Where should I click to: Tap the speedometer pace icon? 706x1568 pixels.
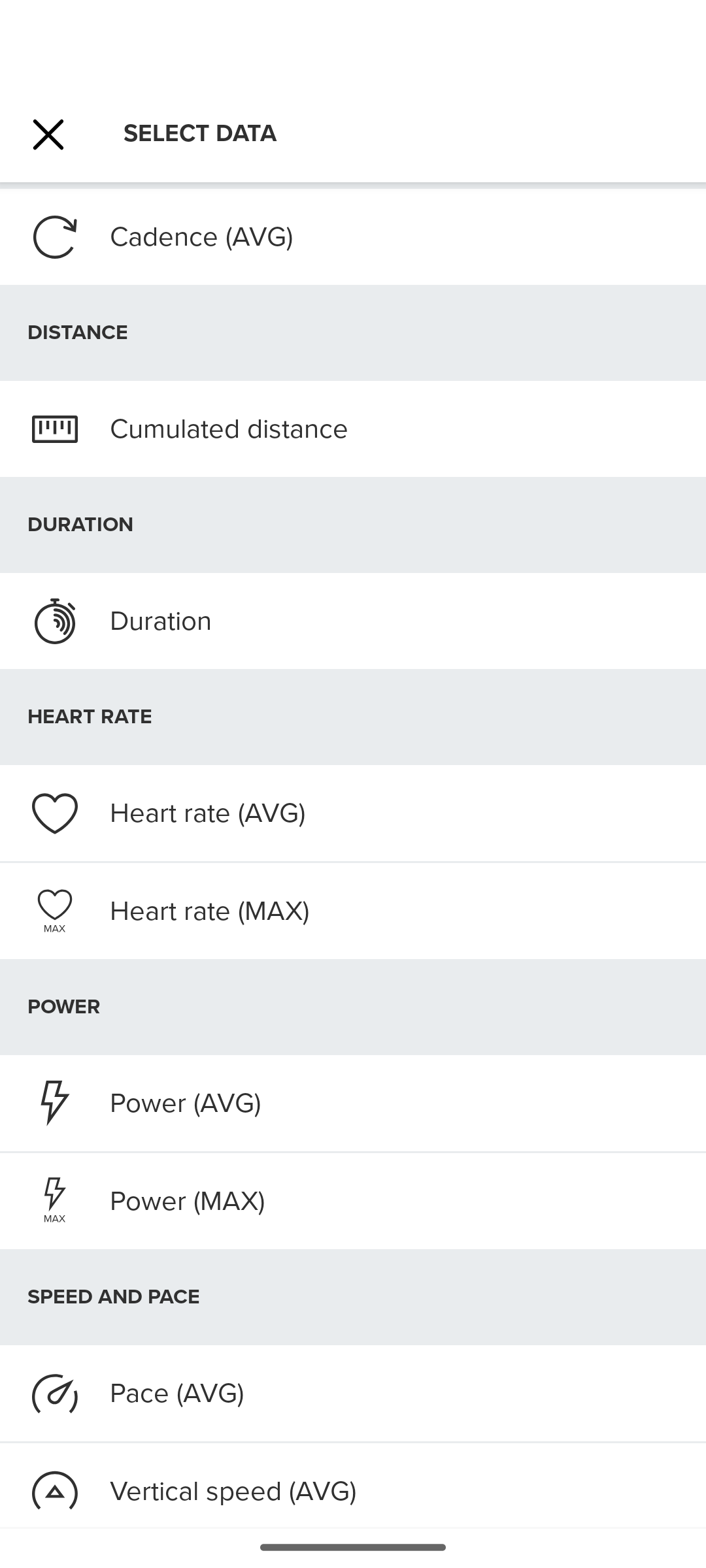click(x=55, y=1394)
